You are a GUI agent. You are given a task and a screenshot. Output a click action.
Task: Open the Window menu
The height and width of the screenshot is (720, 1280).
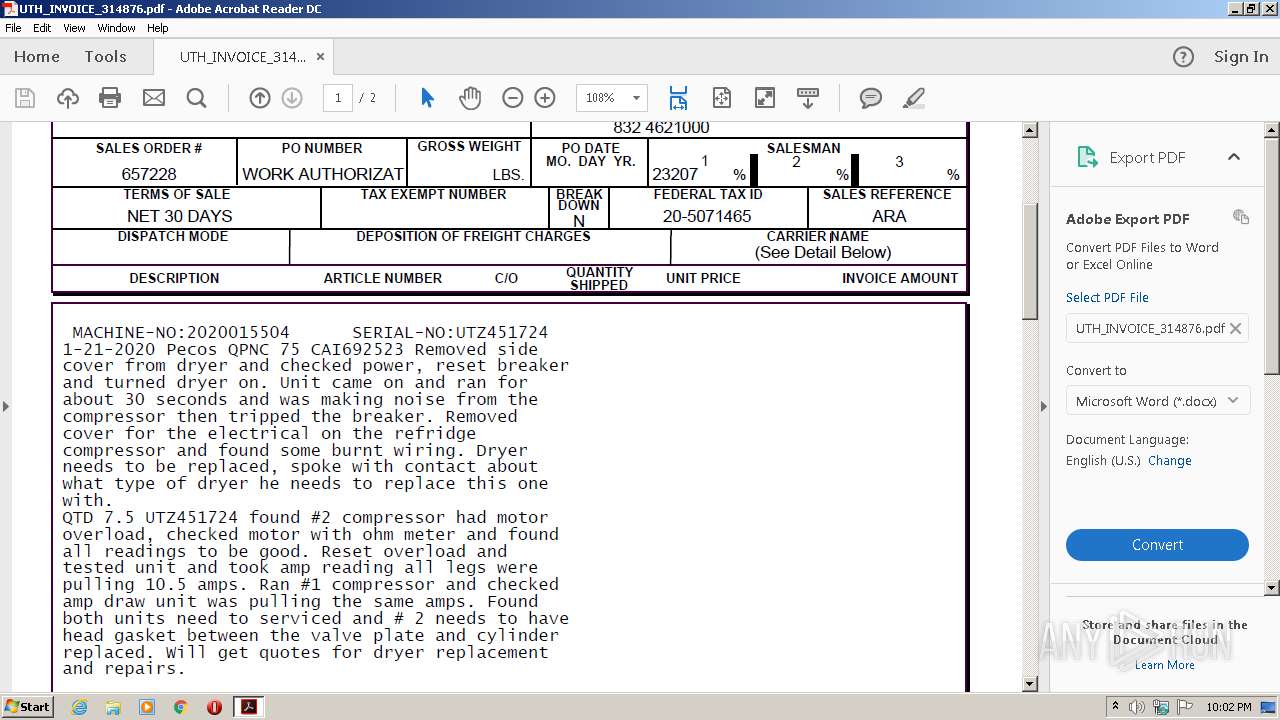point(116,28)
